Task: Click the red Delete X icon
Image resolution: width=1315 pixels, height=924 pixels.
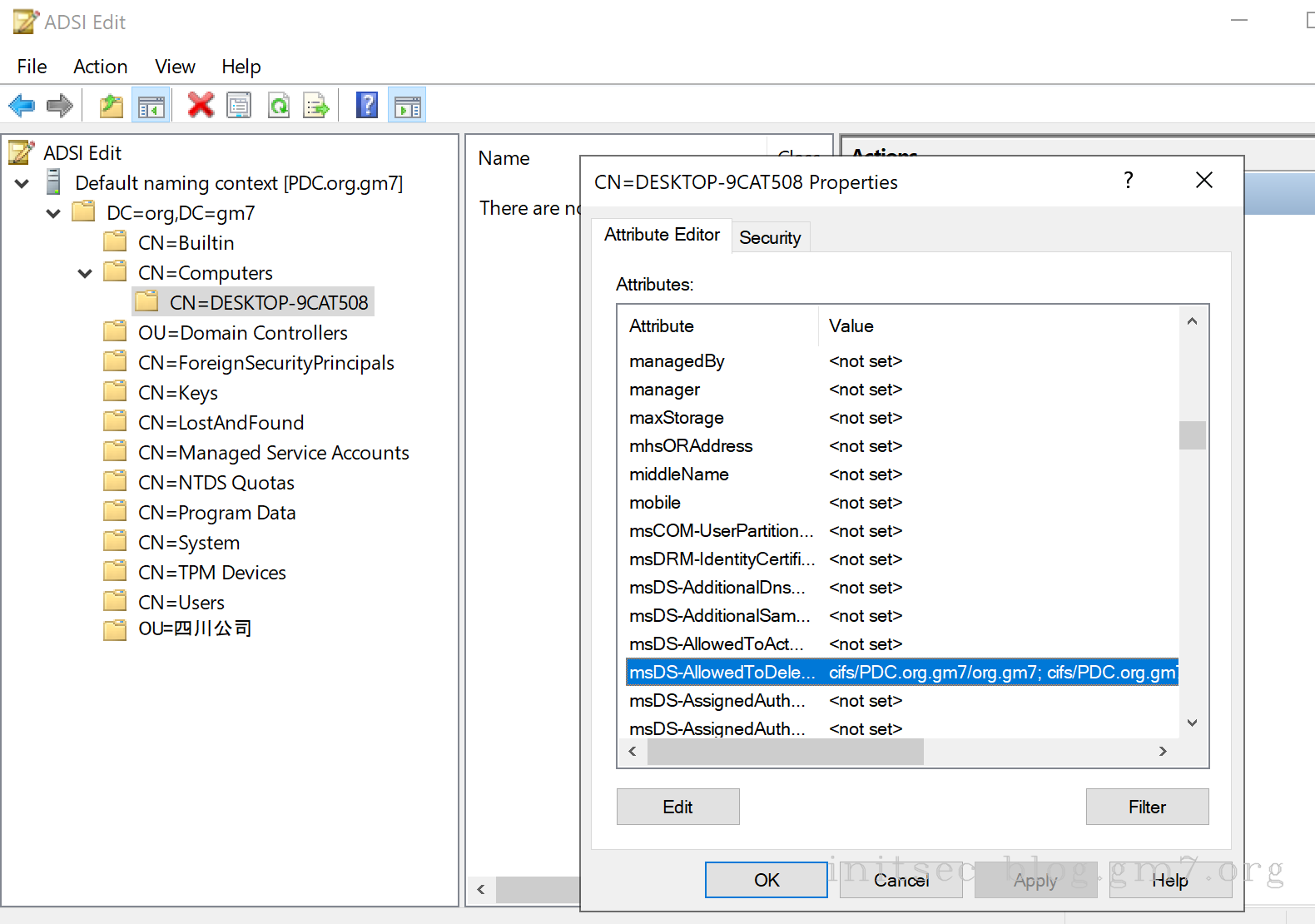Action: pos(201,106)
